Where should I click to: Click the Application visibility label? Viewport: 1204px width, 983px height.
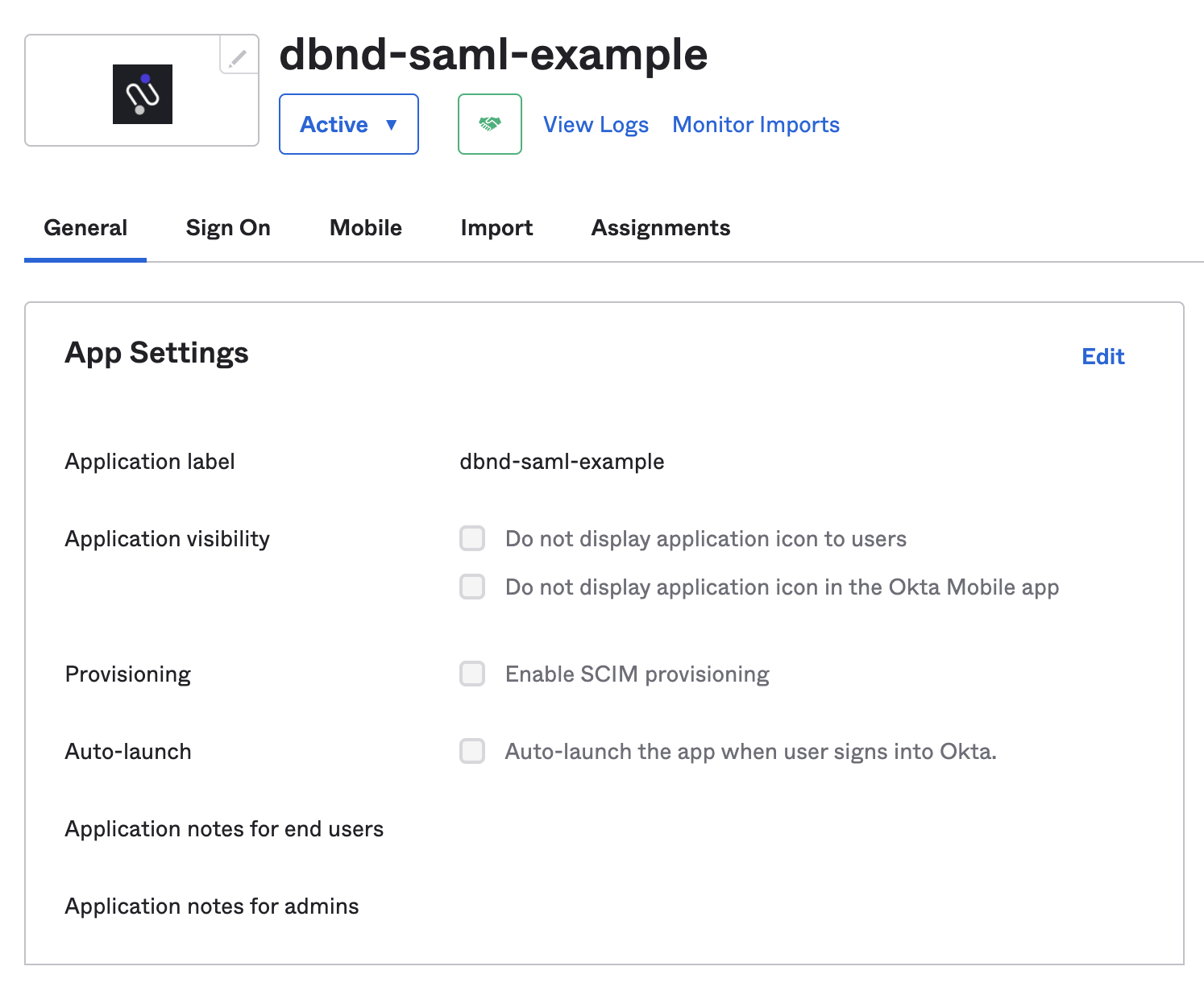pos(167,539)
